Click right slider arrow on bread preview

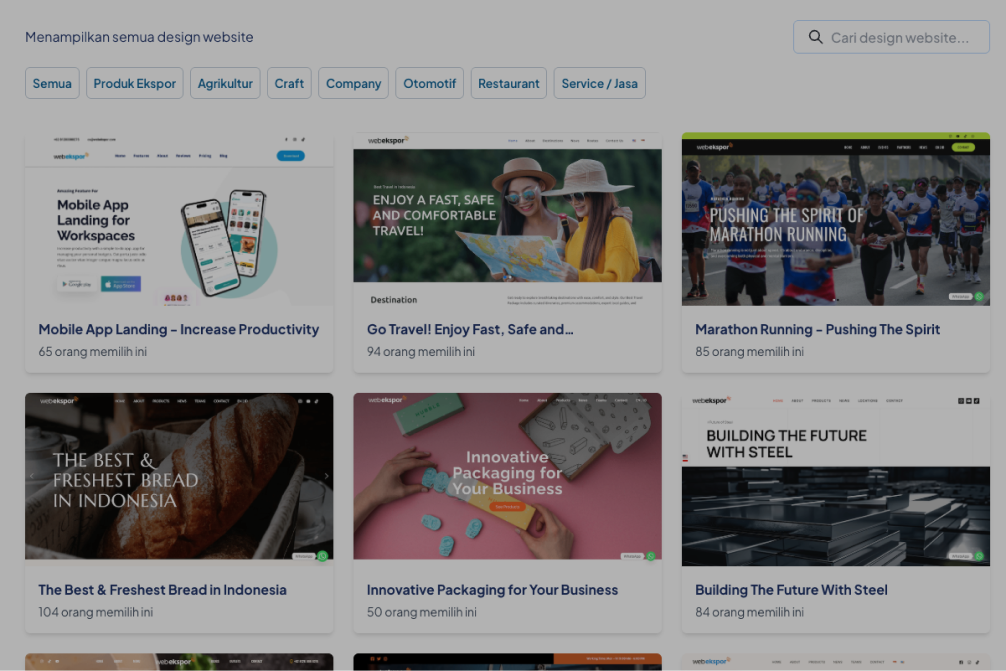[326, 477]
